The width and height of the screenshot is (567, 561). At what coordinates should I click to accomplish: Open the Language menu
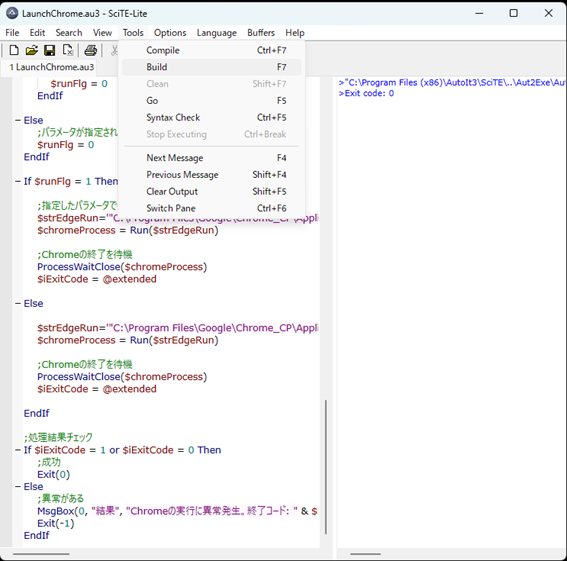tap(217, 33)
